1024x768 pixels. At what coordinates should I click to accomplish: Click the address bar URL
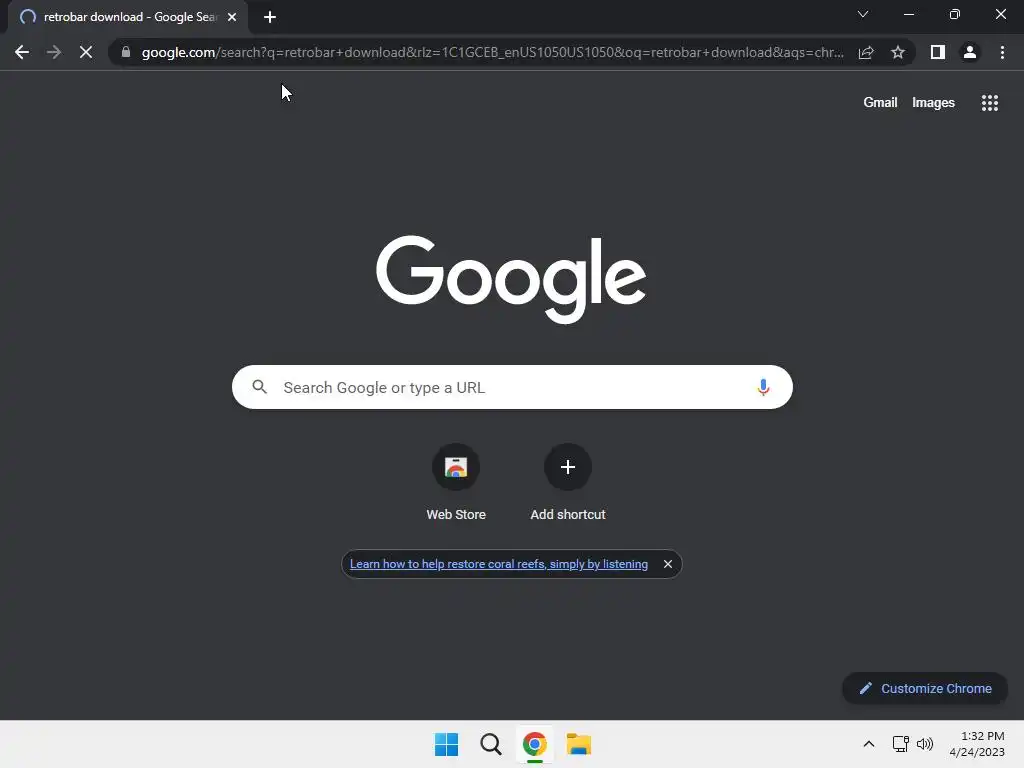492,52
